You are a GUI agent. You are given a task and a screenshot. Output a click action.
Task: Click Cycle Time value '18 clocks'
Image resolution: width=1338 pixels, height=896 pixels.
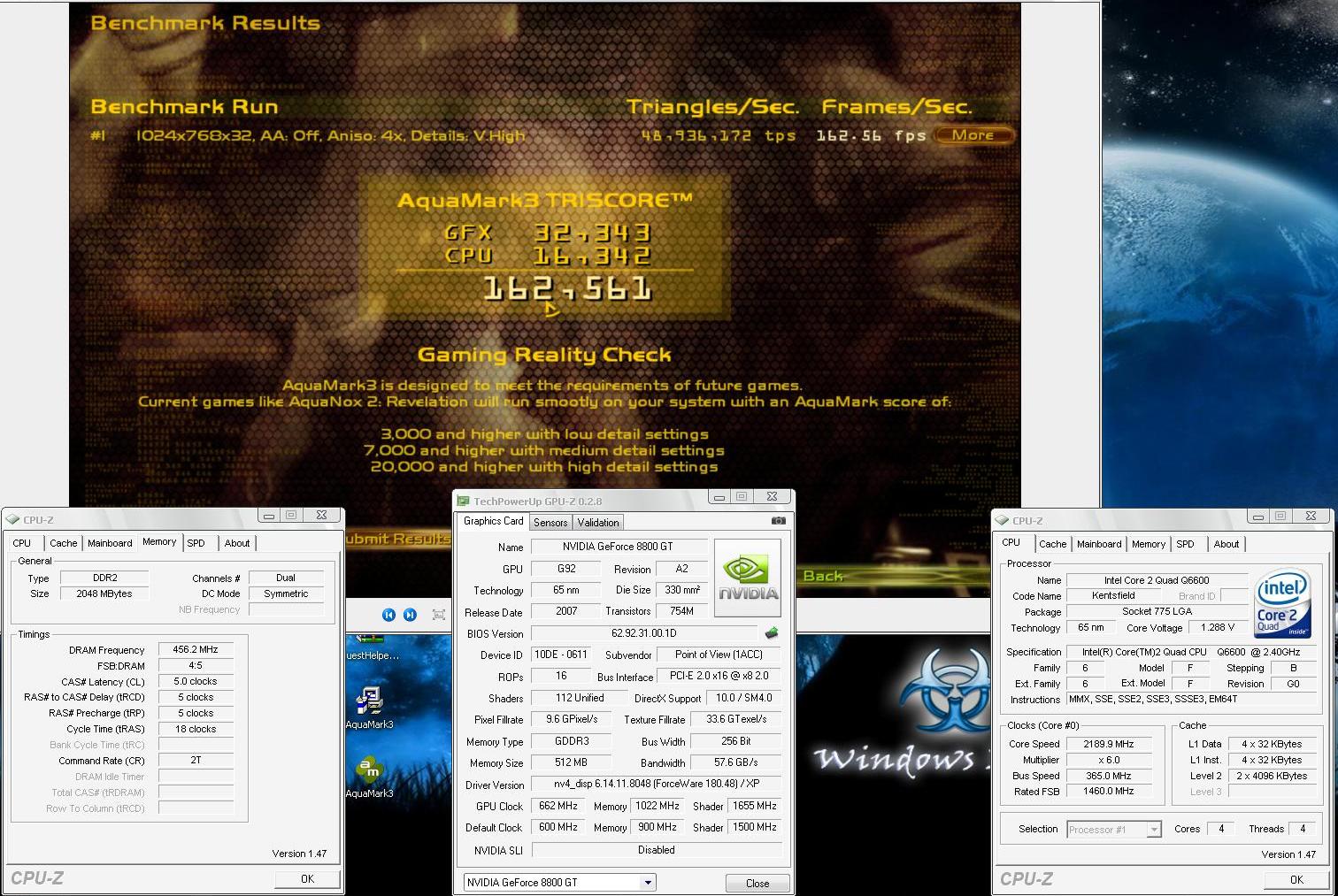196,729
